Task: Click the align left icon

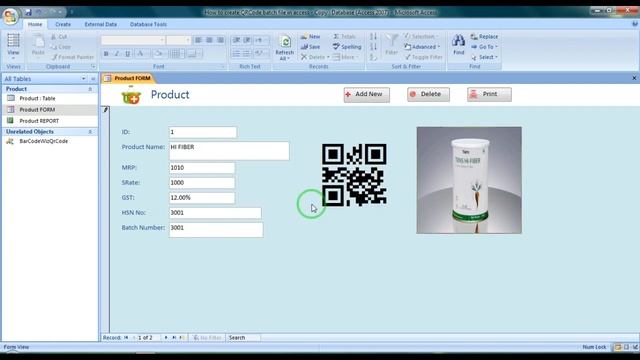Action: pyautogui.click(x=198, y=40)
